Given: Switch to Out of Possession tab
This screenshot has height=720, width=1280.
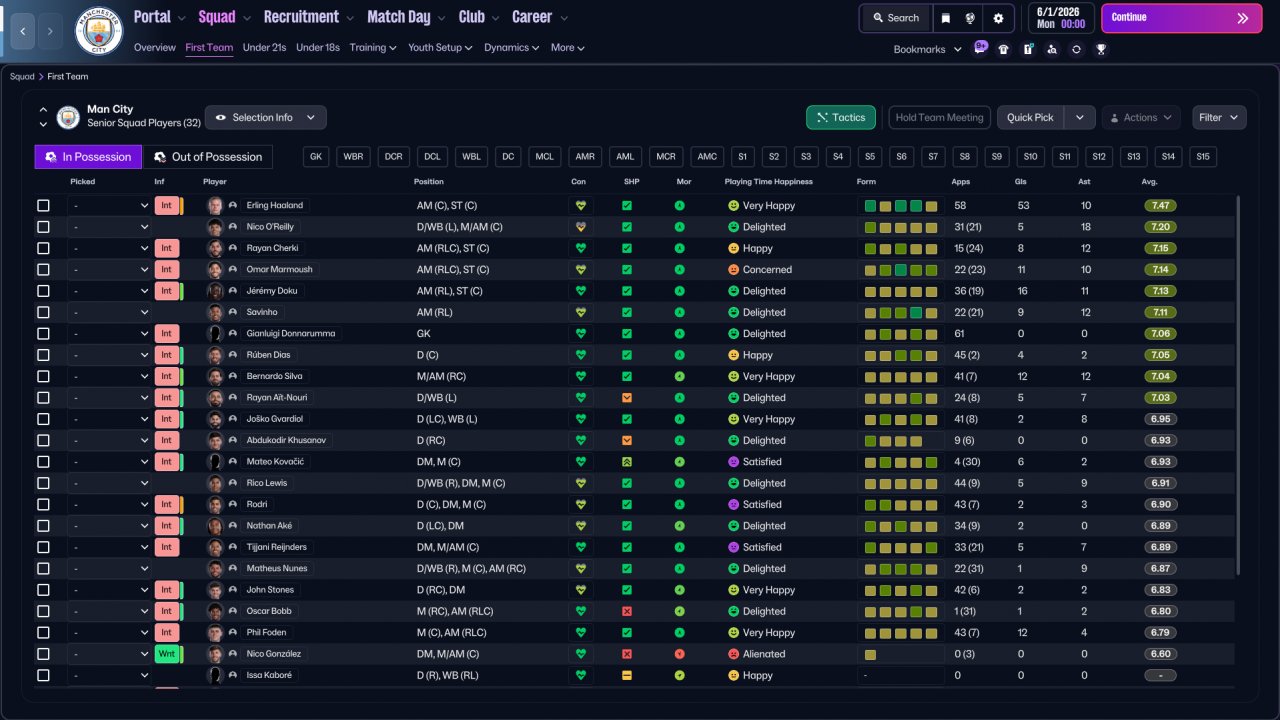Looking at the screenshot, I should coord(208,157).
